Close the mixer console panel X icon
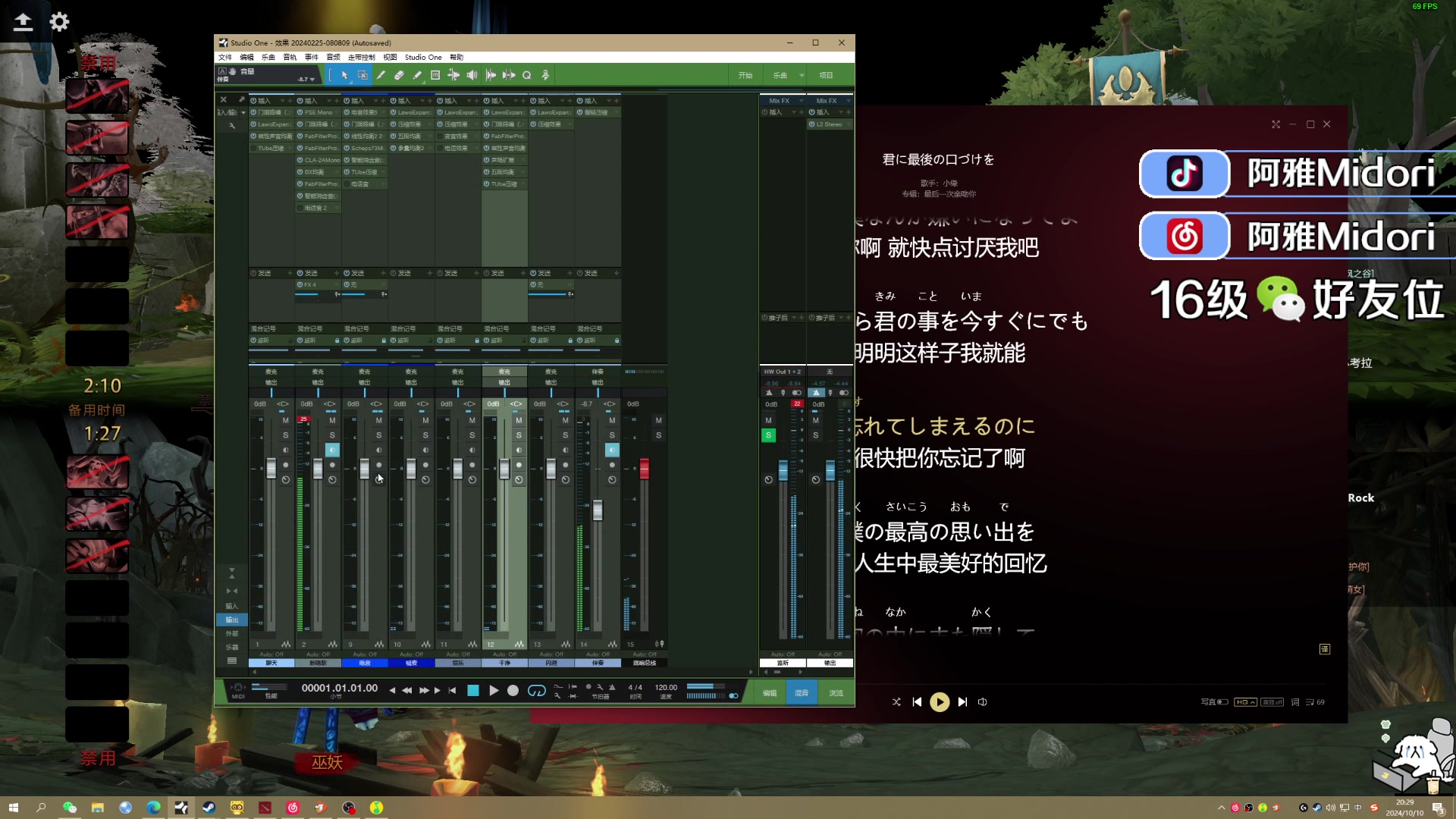1456x819 pixels. pyautogui.click(x=223, y=99)
